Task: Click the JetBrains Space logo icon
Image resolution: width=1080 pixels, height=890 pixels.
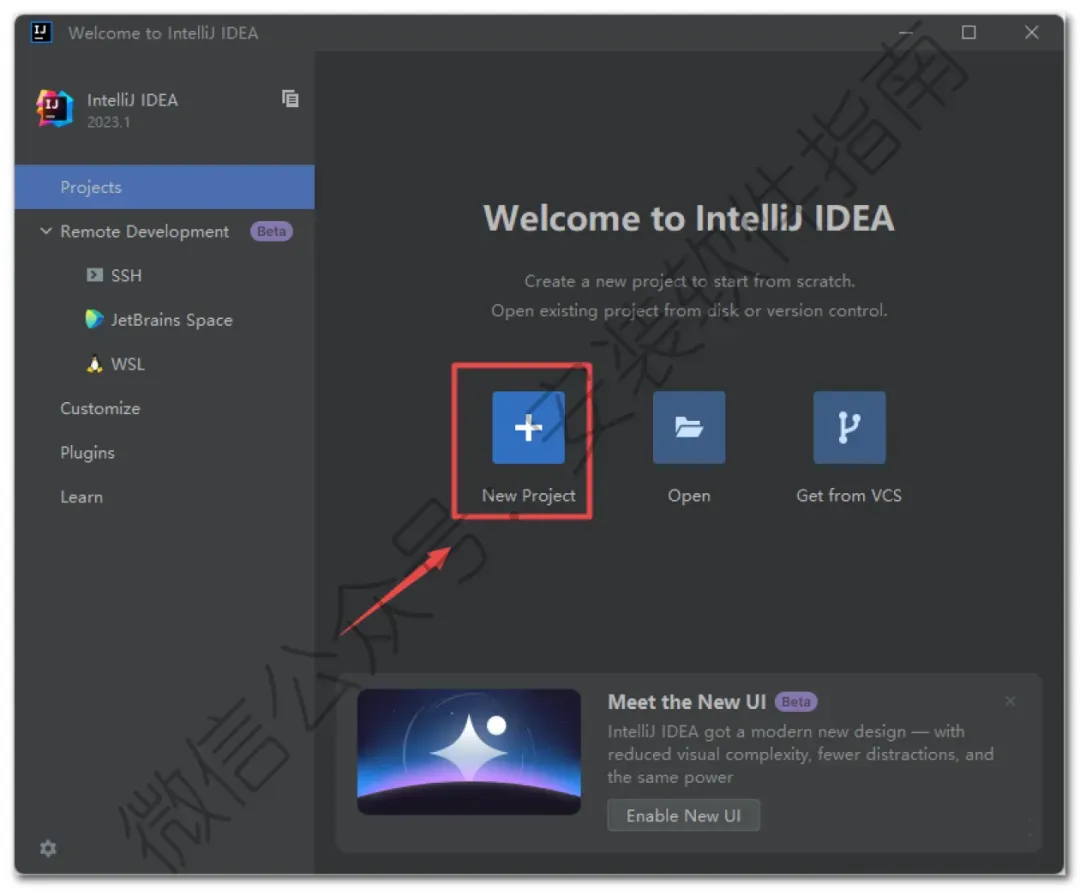Action: [x=94, y=319]
